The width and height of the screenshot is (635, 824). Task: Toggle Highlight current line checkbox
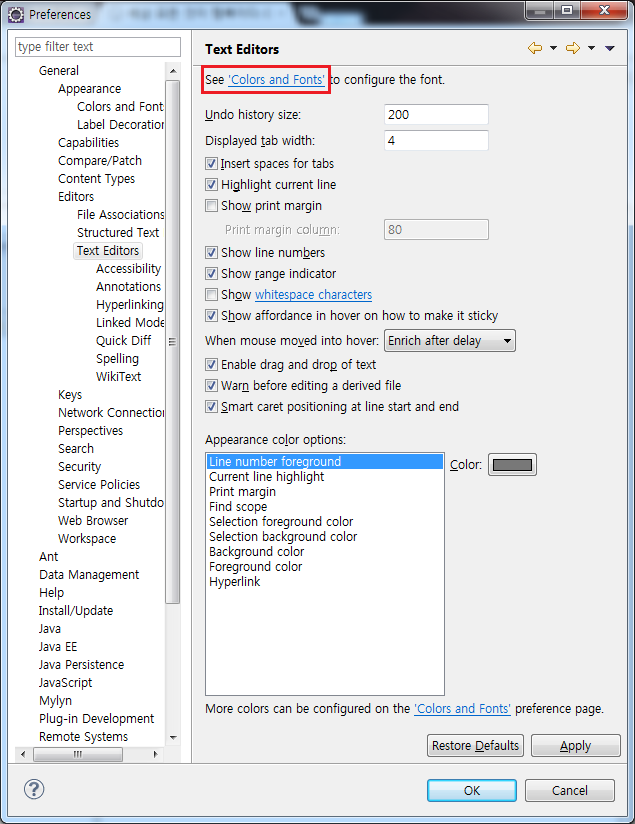[211, 184]
